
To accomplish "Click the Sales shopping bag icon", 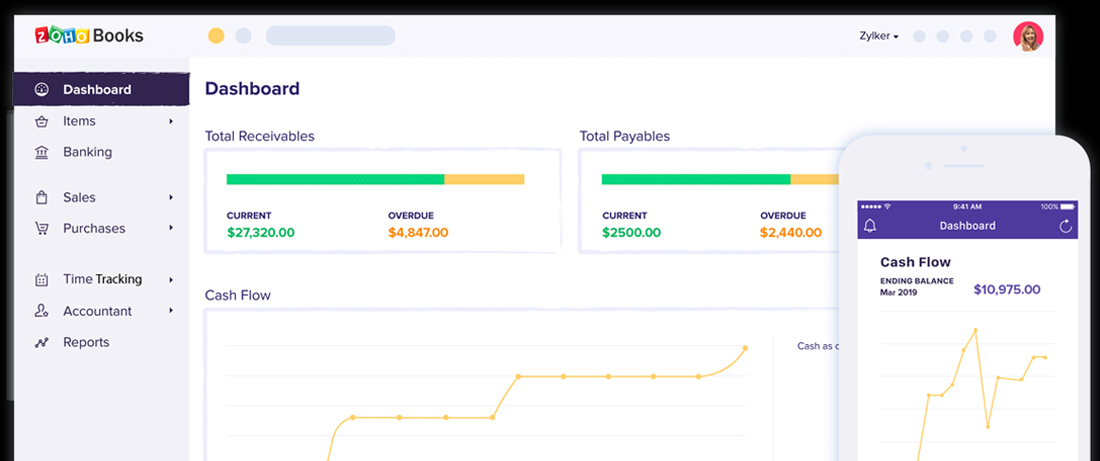I will pos(41,198).
